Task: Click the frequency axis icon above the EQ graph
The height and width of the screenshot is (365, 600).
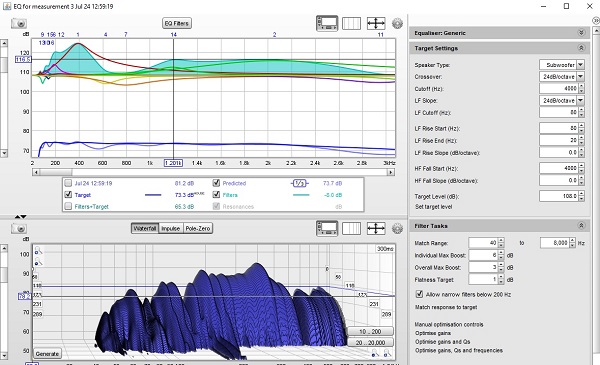Action: click(x=351, y=23)
